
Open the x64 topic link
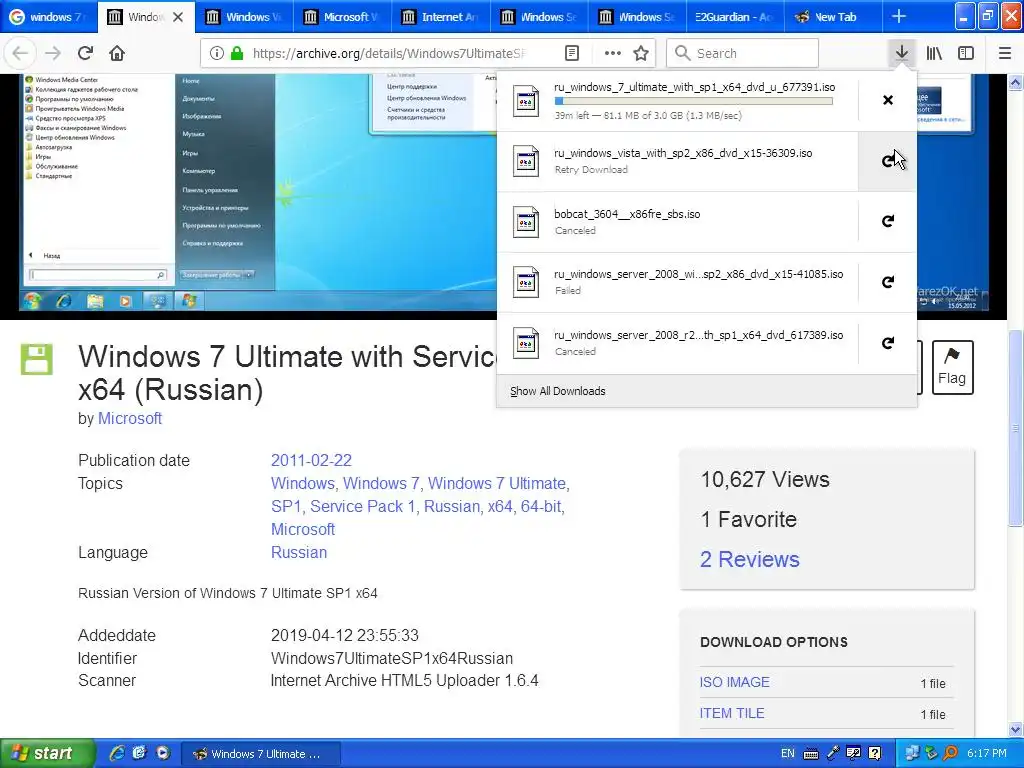tap(500, 506)
